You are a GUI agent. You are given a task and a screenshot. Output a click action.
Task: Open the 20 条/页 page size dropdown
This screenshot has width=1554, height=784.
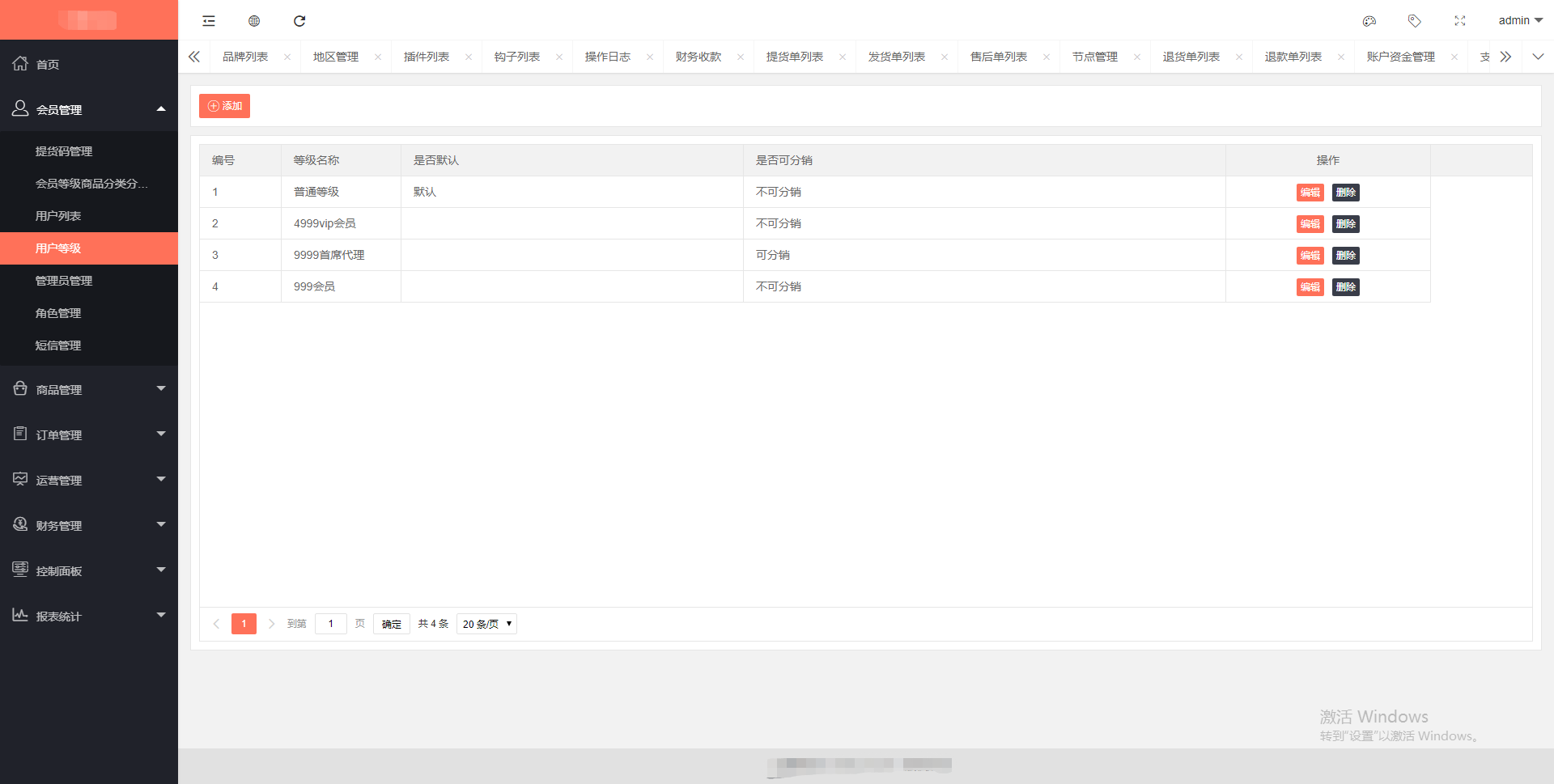[x=486, y=624]
